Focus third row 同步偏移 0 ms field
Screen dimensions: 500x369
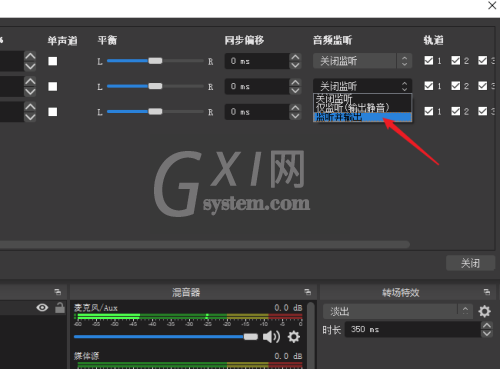(257, 112)
